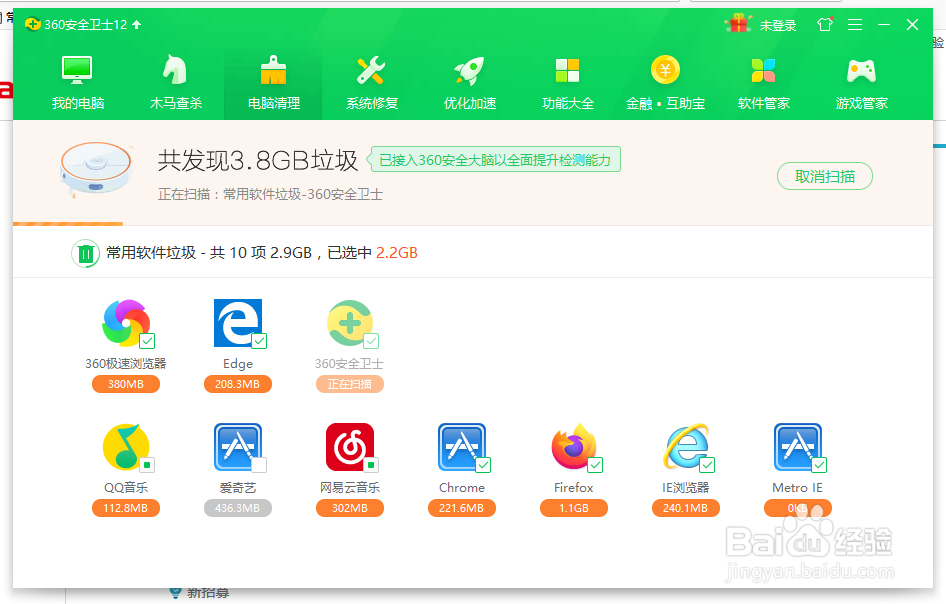
Task: Click the 2.2GB selected size text
Action: click(397, 253)
